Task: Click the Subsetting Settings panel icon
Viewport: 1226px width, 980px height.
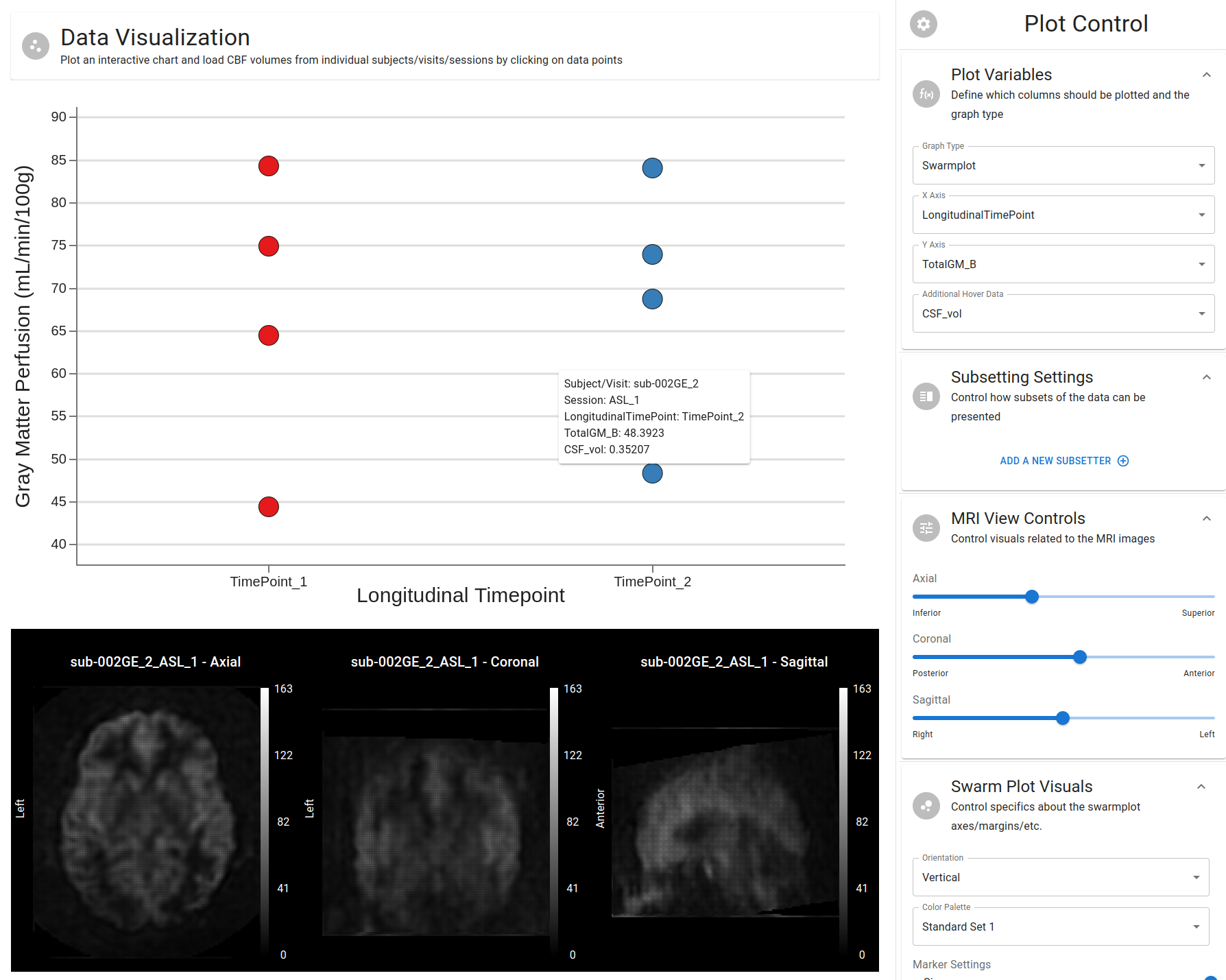Action: tap(926, 396)
